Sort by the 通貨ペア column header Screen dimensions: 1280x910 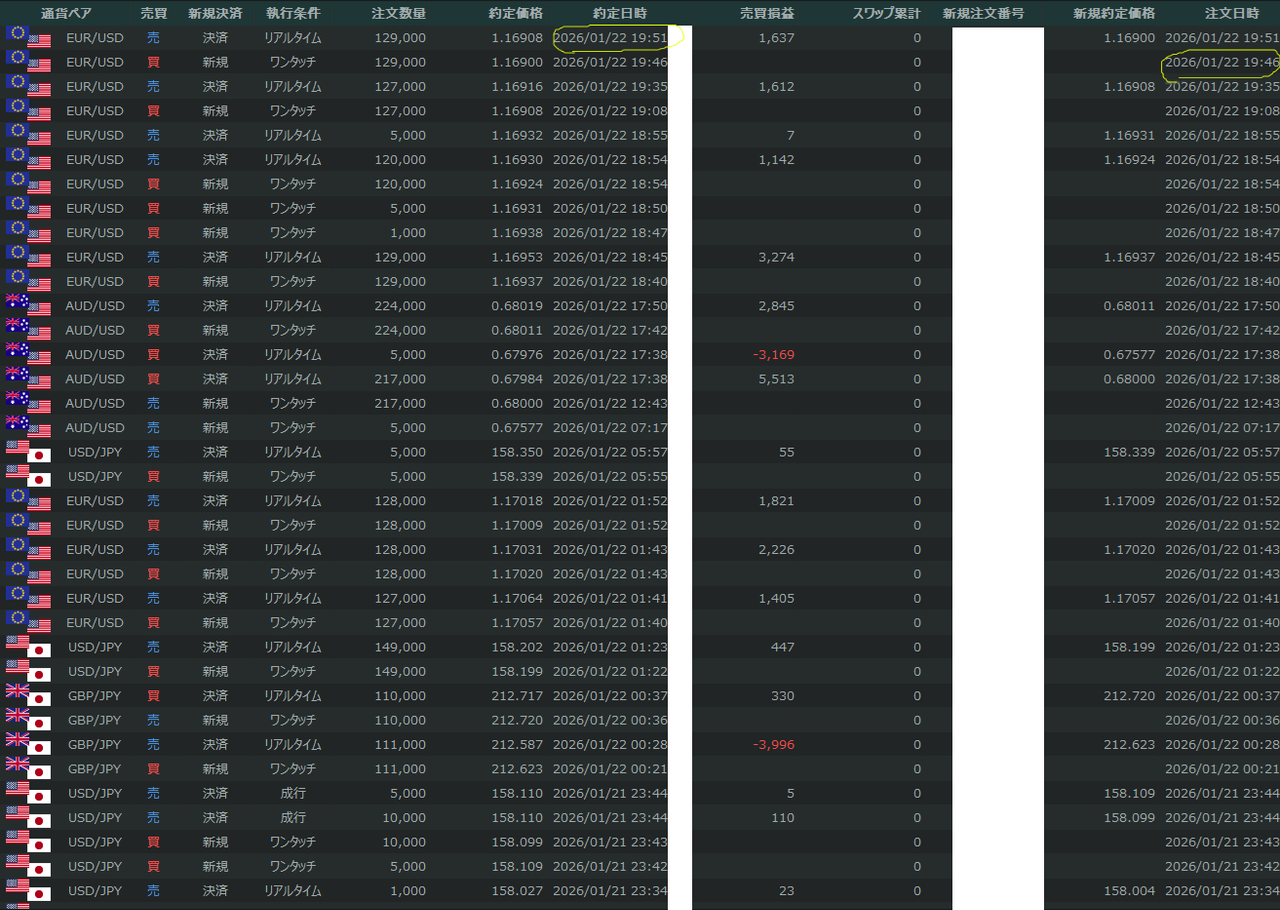coord(66,13)
